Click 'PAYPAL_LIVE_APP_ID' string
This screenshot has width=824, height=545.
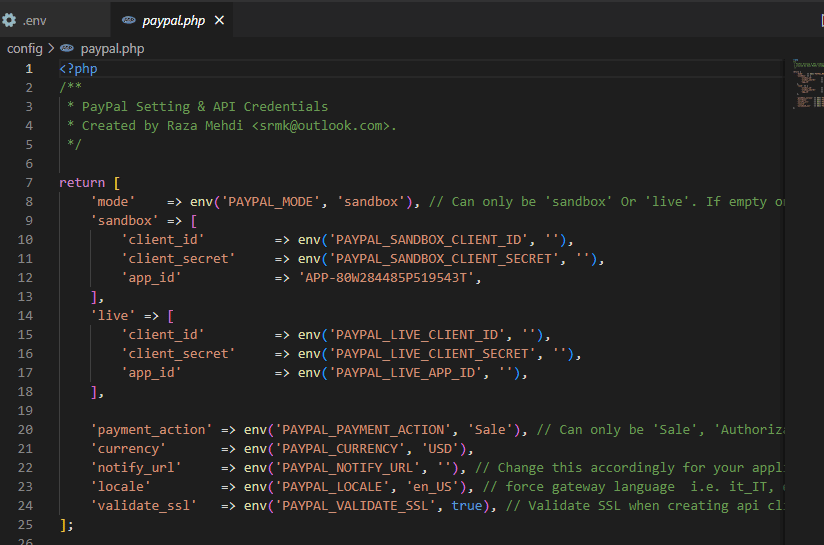coord(405,373)
